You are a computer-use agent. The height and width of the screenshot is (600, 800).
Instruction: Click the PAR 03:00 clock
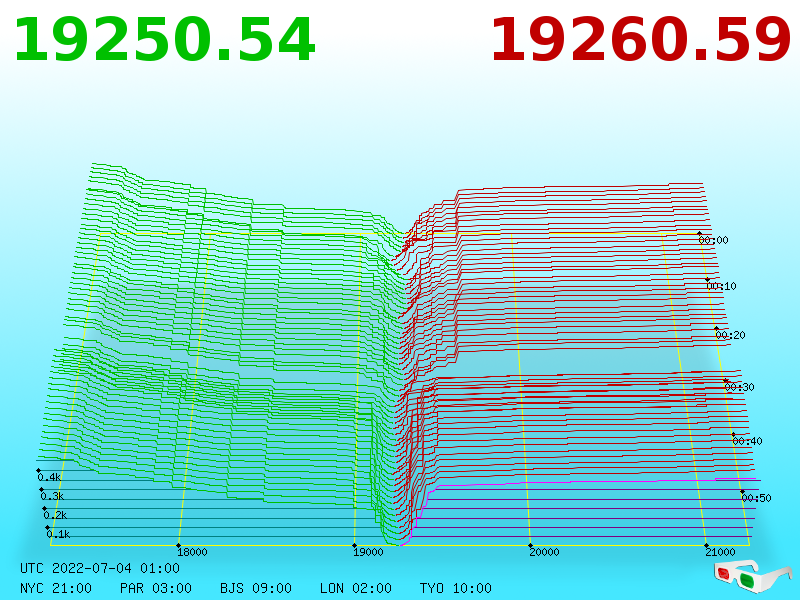coord(156,588)
